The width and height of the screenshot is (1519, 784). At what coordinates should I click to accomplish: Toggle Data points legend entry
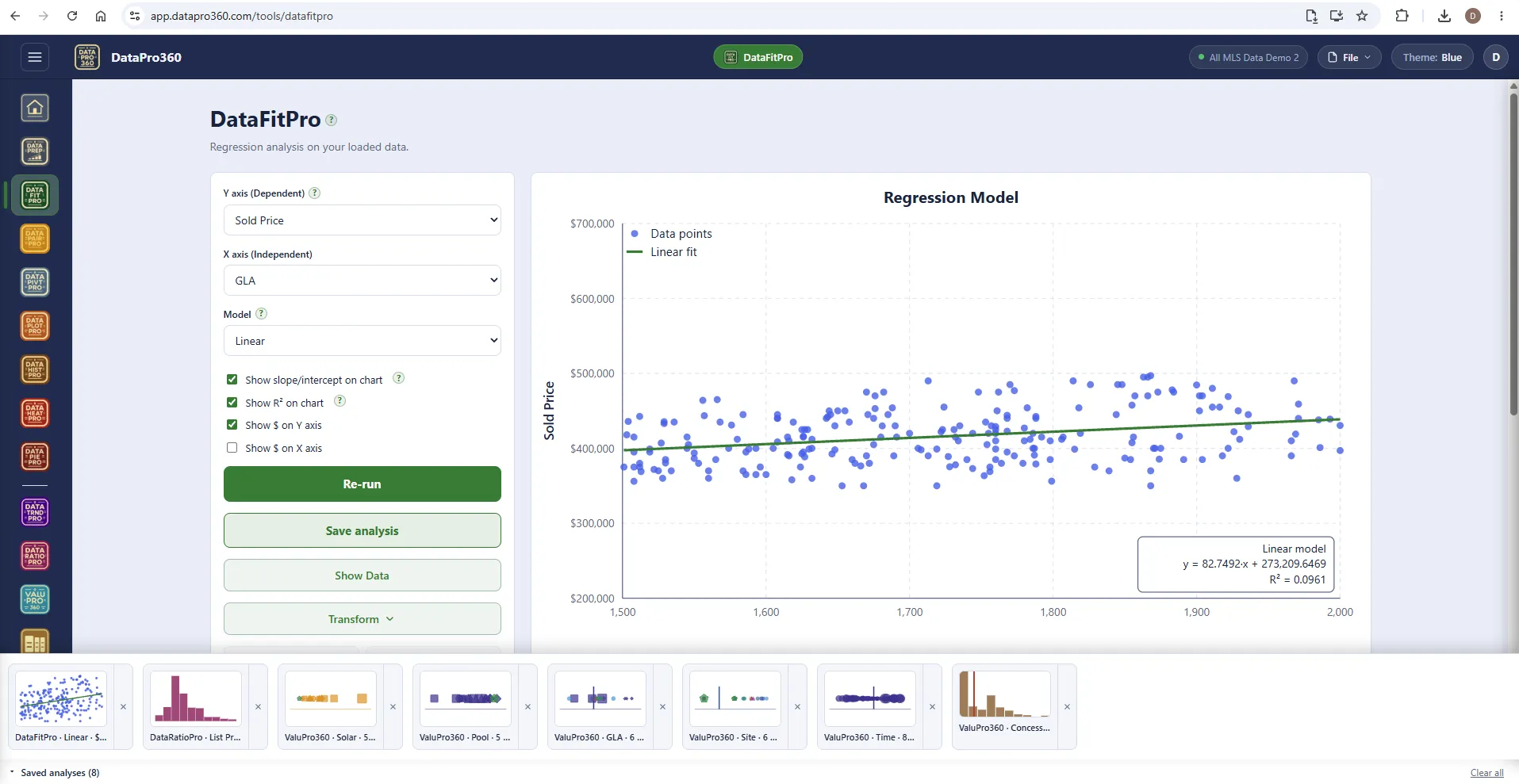click(670, 233)
